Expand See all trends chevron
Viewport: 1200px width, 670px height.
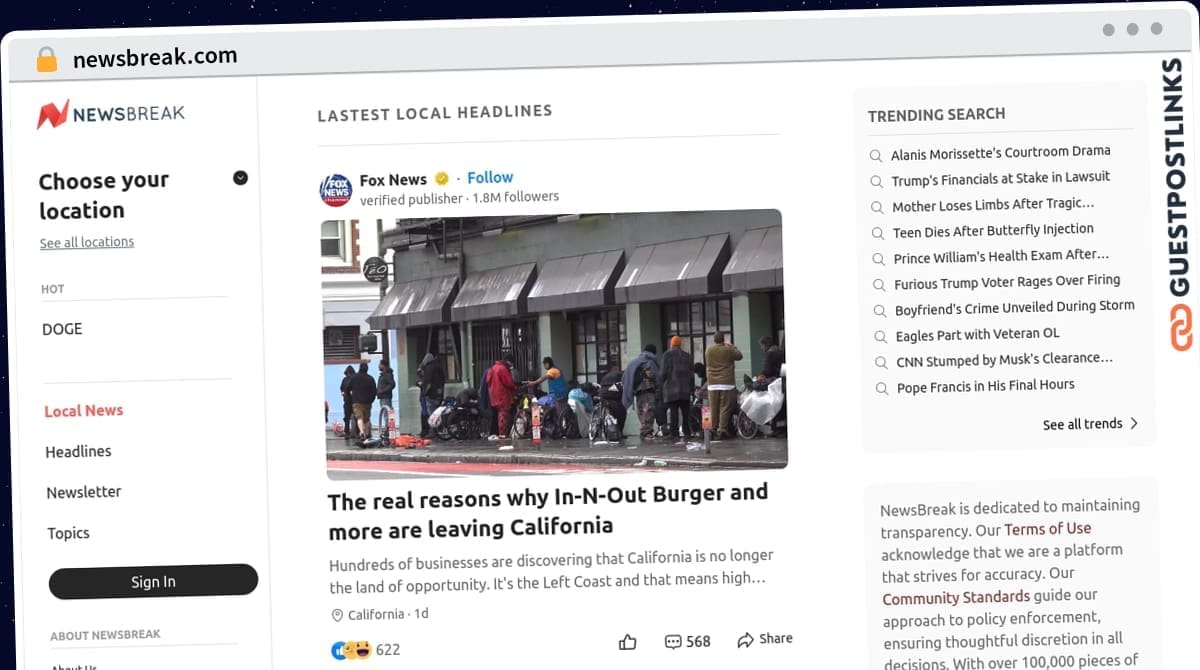[x=1134, y=423]
